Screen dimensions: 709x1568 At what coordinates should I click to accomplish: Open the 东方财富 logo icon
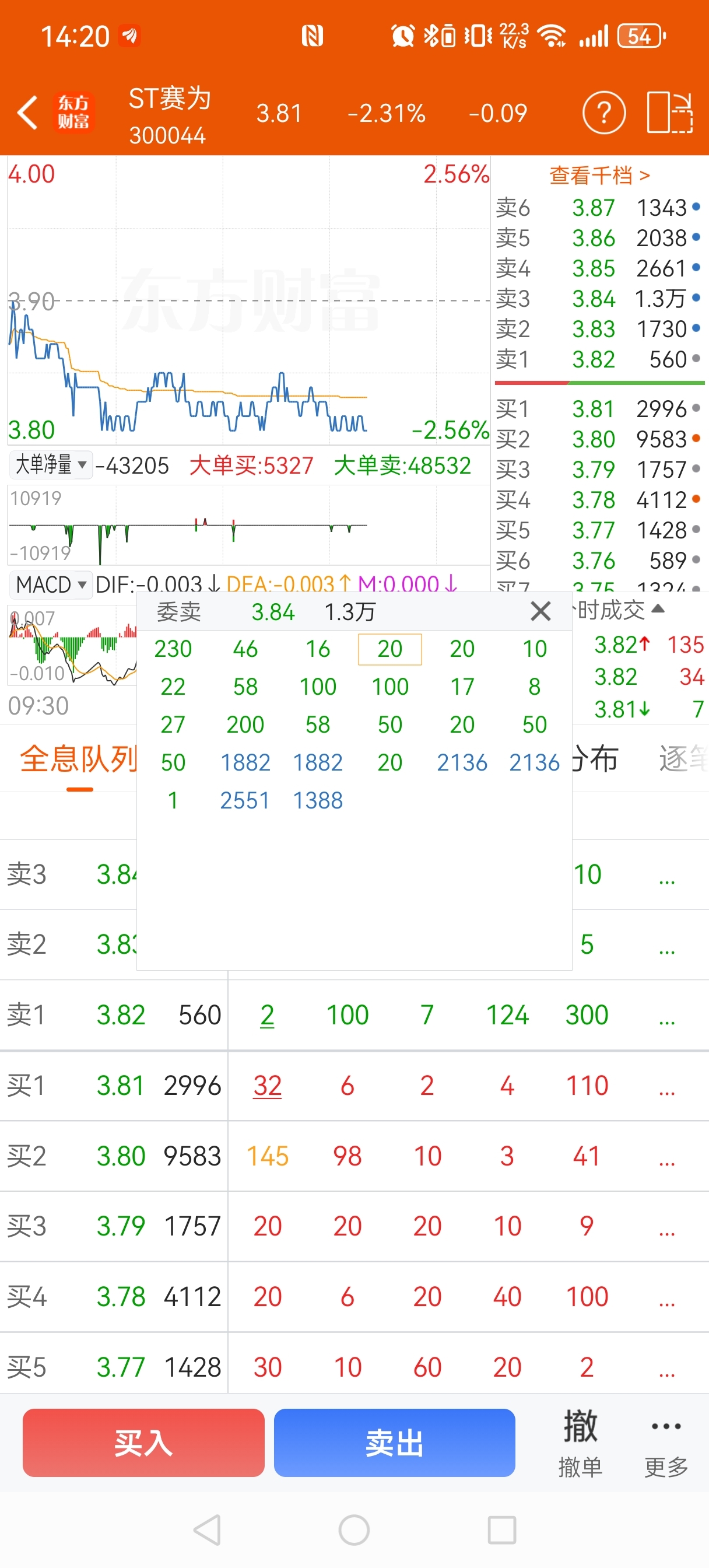tap(73, 112)
